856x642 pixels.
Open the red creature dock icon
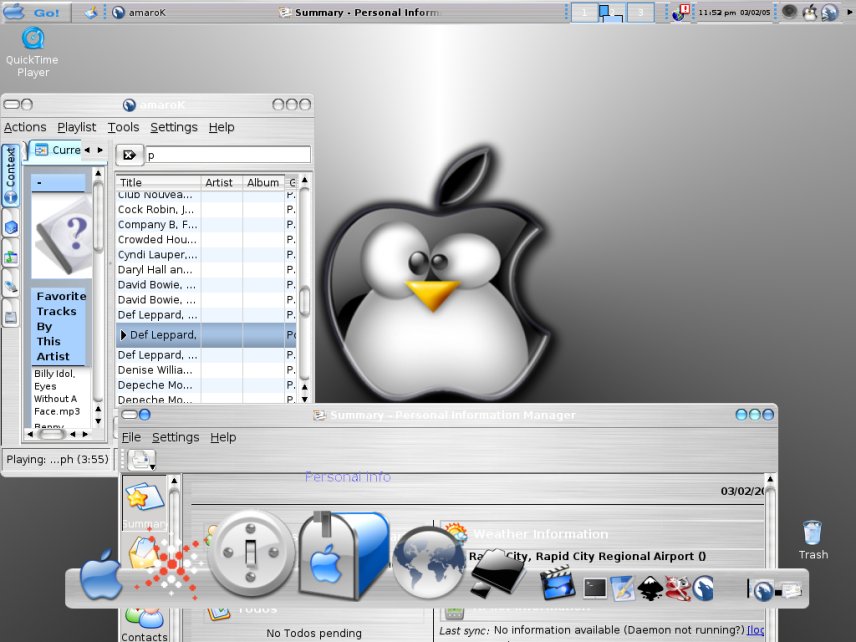coord(678,588)
